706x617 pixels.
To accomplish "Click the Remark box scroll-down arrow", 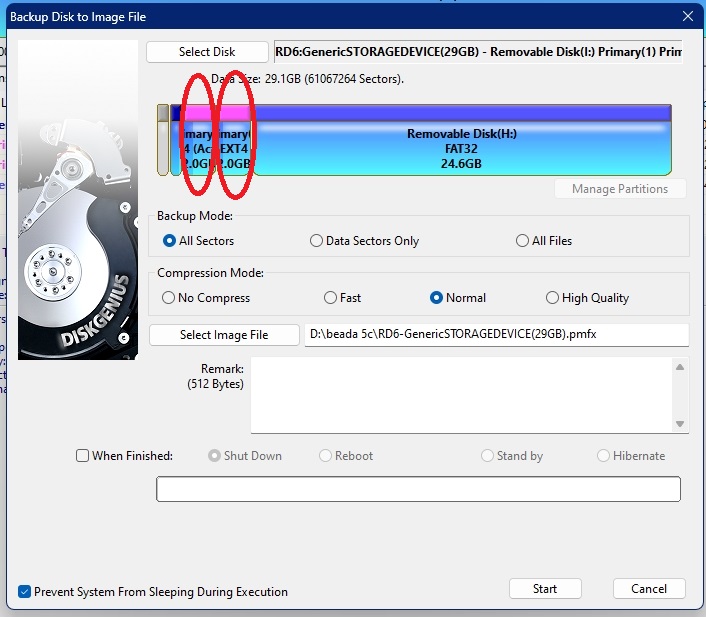I will click(681, 424).
